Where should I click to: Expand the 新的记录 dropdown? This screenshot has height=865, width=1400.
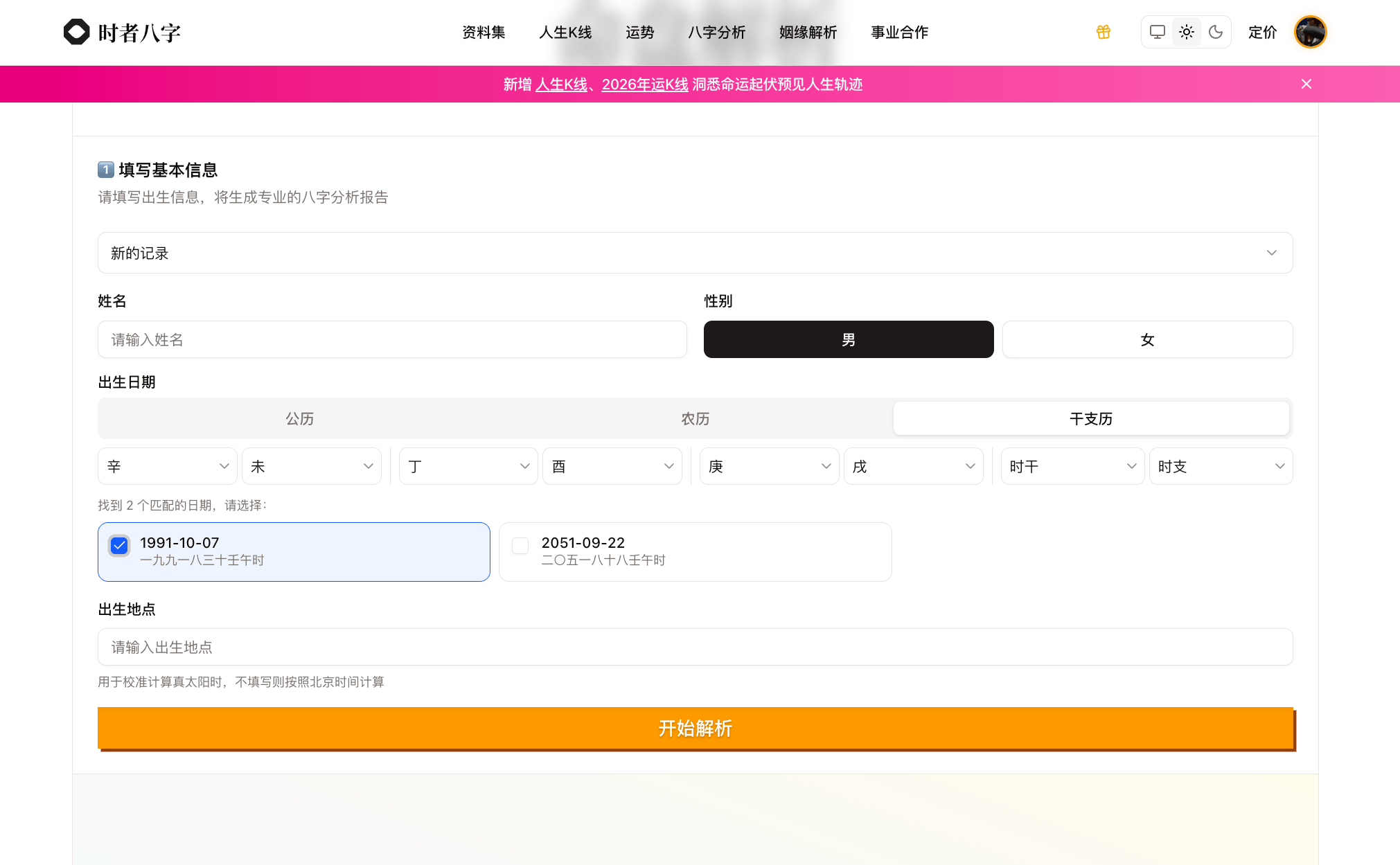695,253
